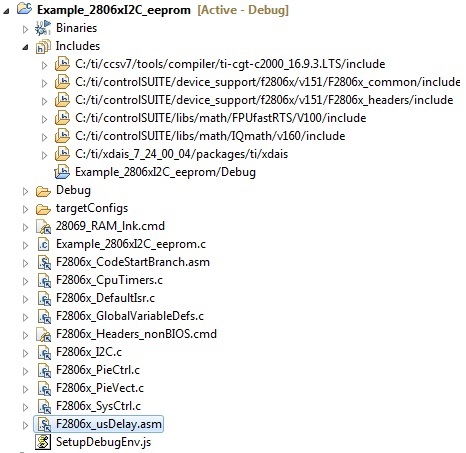
Task: Click the 28069_RAM_lnk.cmd linker file icon
Action: (x=43, y=226)
